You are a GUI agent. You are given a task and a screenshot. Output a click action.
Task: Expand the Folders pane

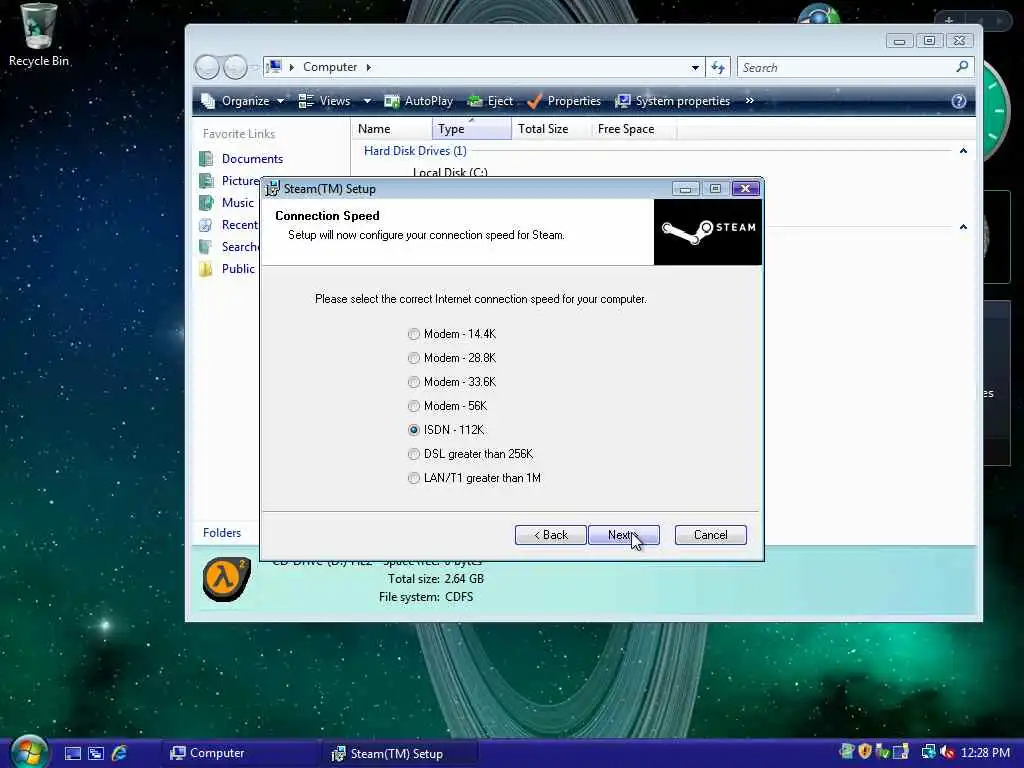(222, 533)
